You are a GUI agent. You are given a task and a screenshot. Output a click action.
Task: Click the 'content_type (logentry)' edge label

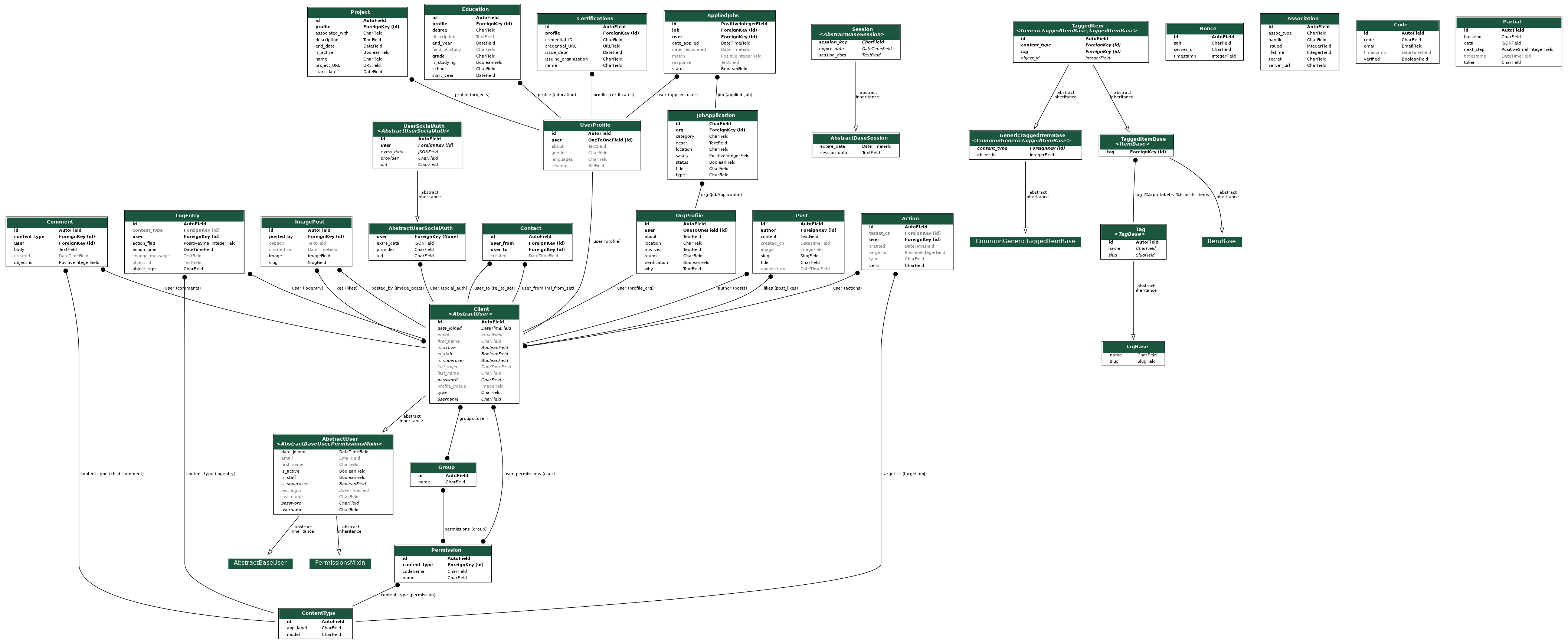[x=210, y=474]
